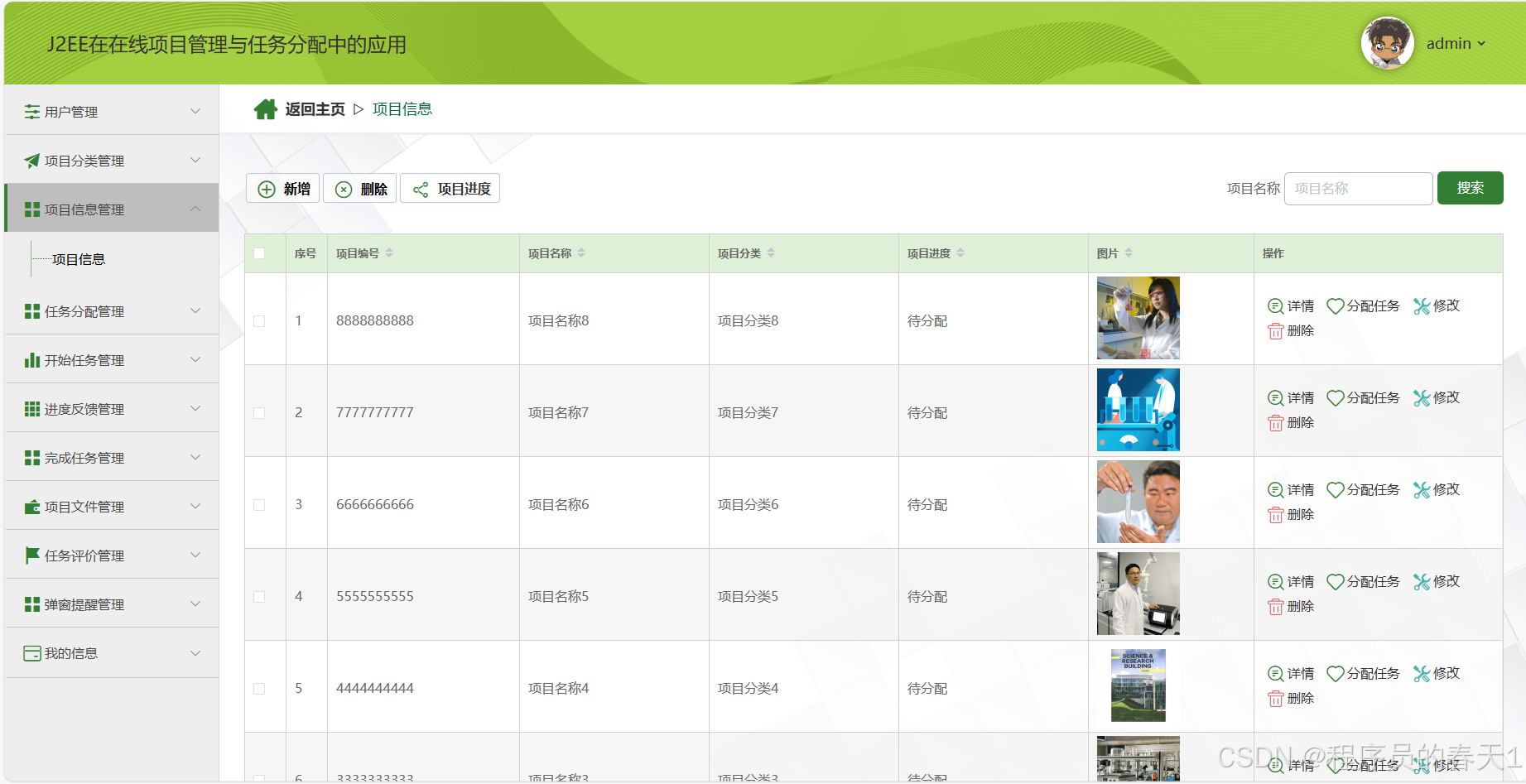Image resolution: width=1526 pixels, height=784 pixels.
Task: Click the 我的信息 card icon
Action: coord(32,653)
